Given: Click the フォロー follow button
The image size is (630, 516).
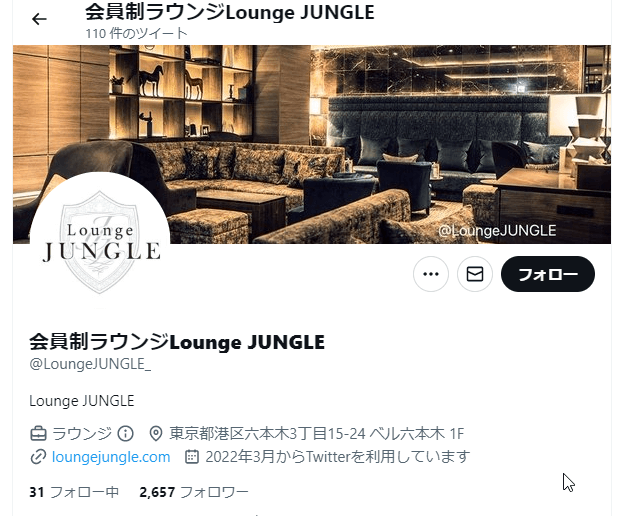Looking at the screenshot, I should tap(548, 274).
